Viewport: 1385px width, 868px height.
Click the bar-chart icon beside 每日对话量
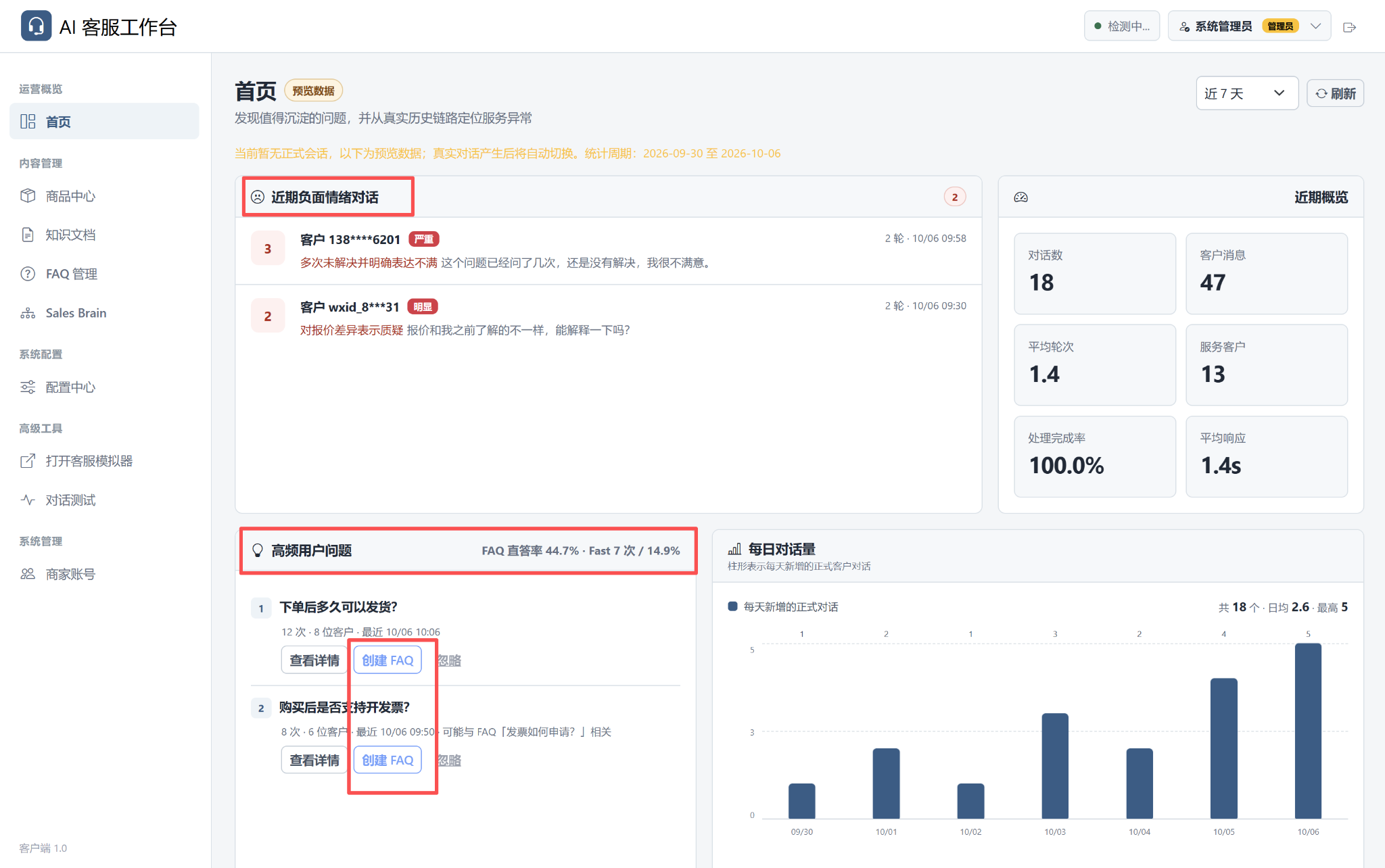pos(734,550)
